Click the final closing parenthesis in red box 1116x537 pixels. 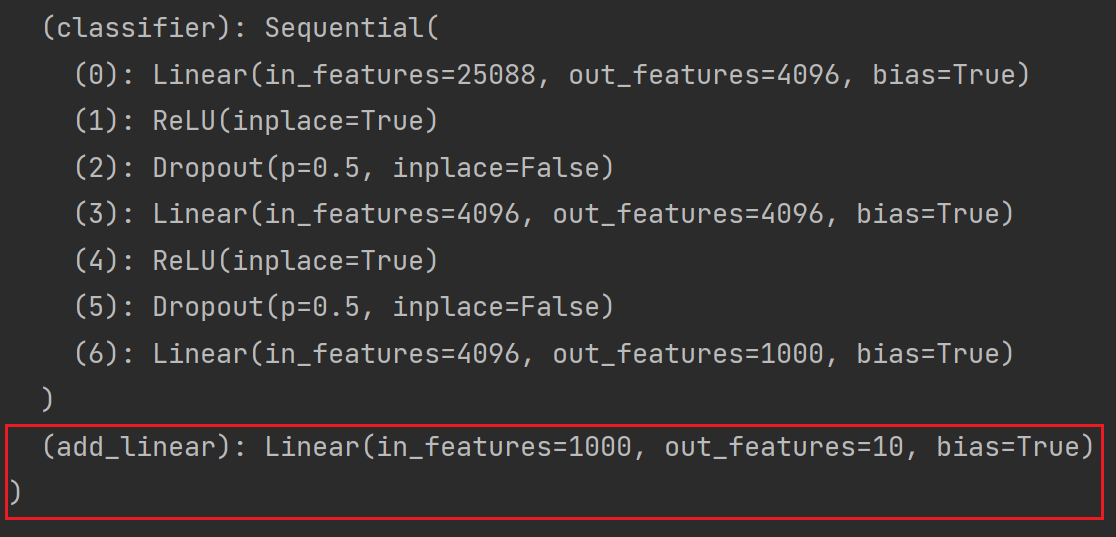pyautogui.click(x=15, y=492)
